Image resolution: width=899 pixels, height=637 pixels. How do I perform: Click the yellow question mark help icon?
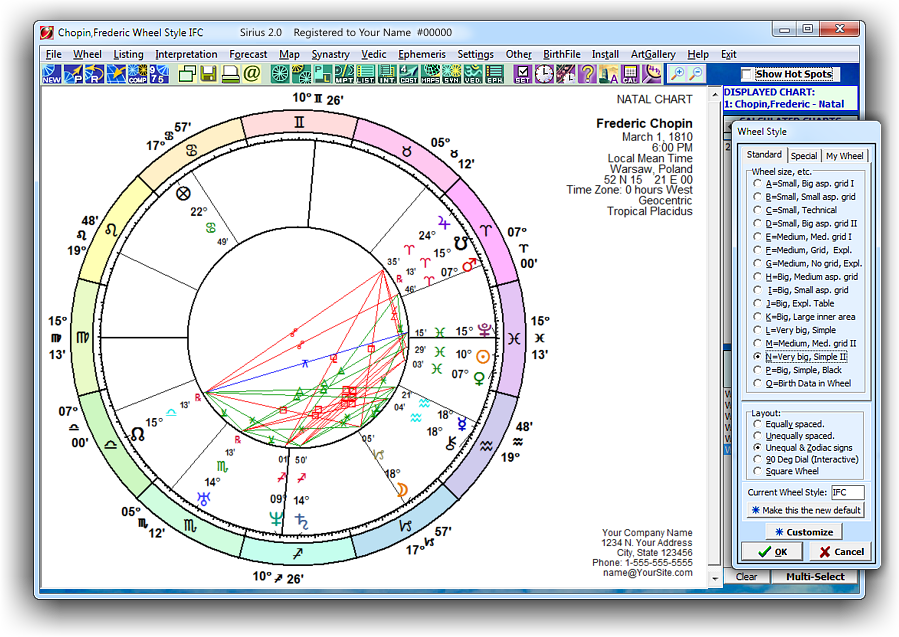[x=587, y=74]
